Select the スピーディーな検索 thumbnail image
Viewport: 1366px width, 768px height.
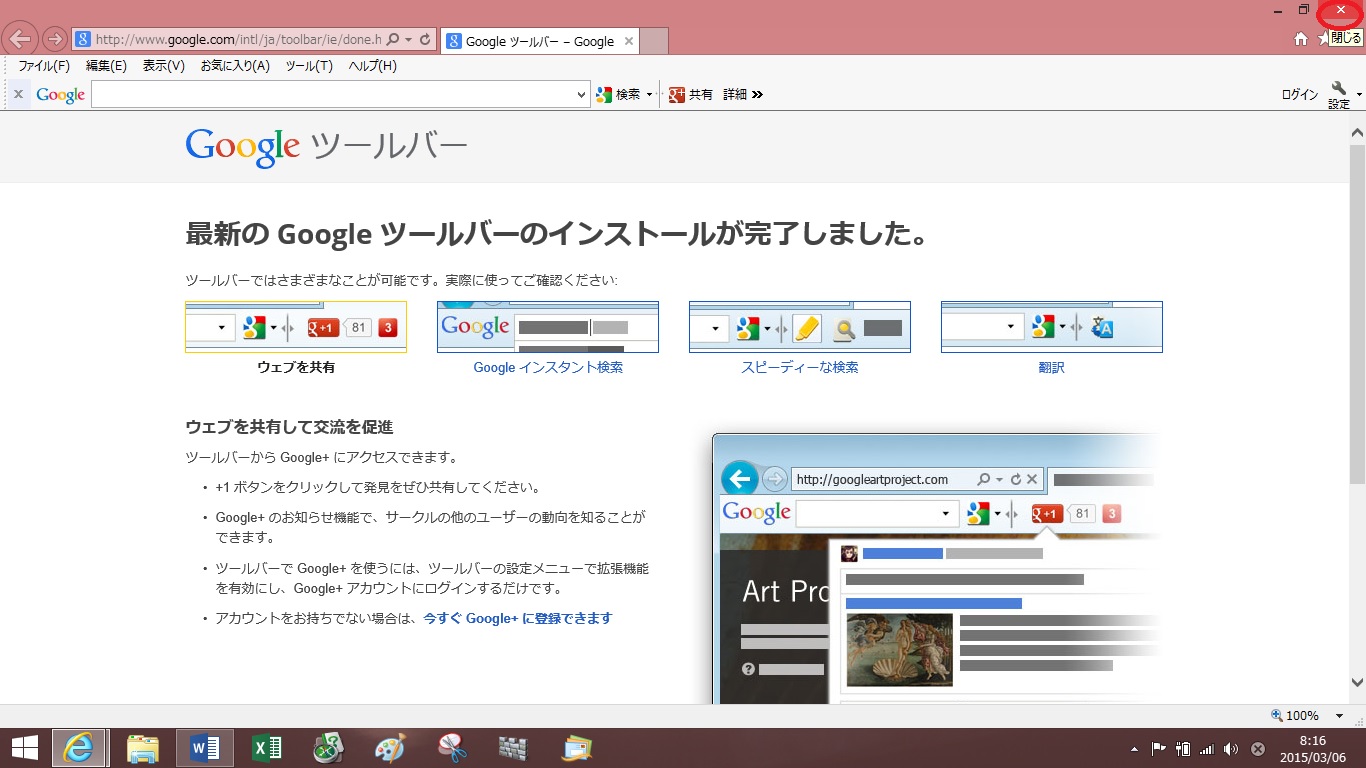pos(800,327)
